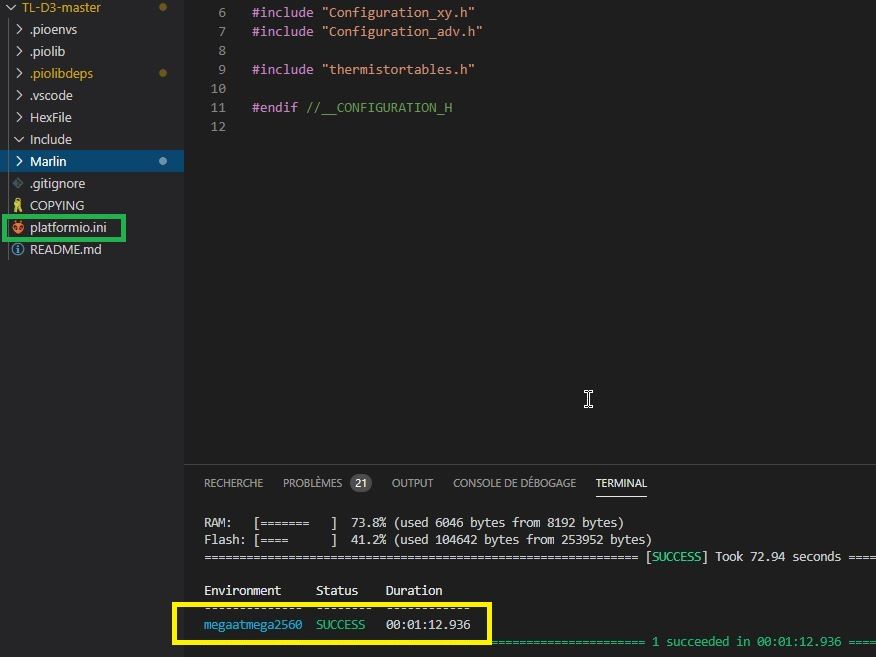This screenshot has width=876, height=657.
Task: Click the info icon next to README.md
Action: tap(18, 249)
